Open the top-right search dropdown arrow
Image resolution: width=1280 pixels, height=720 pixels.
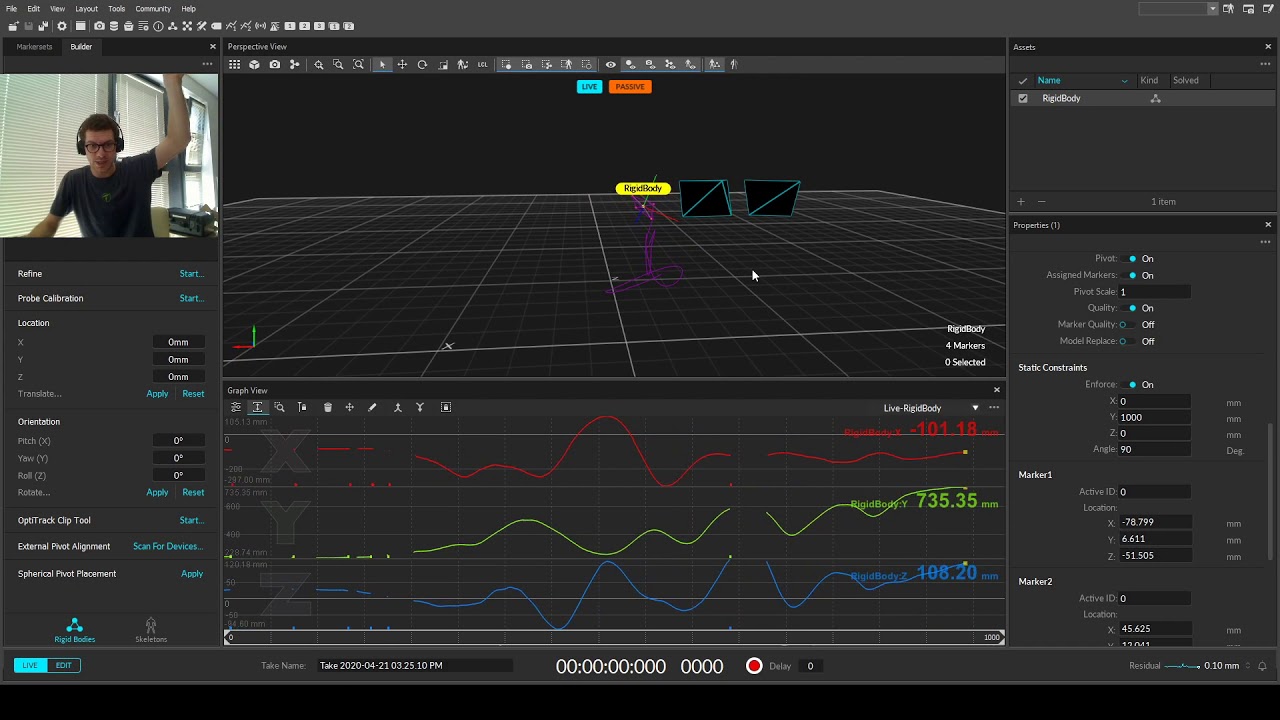(1212, 9)
